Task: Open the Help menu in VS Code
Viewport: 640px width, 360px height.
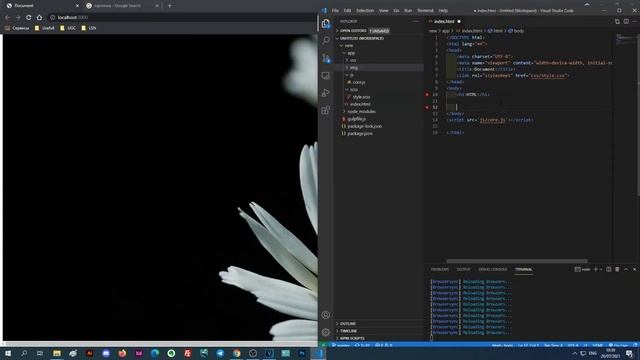Action: pyautogui.click(x=443, y=11)
